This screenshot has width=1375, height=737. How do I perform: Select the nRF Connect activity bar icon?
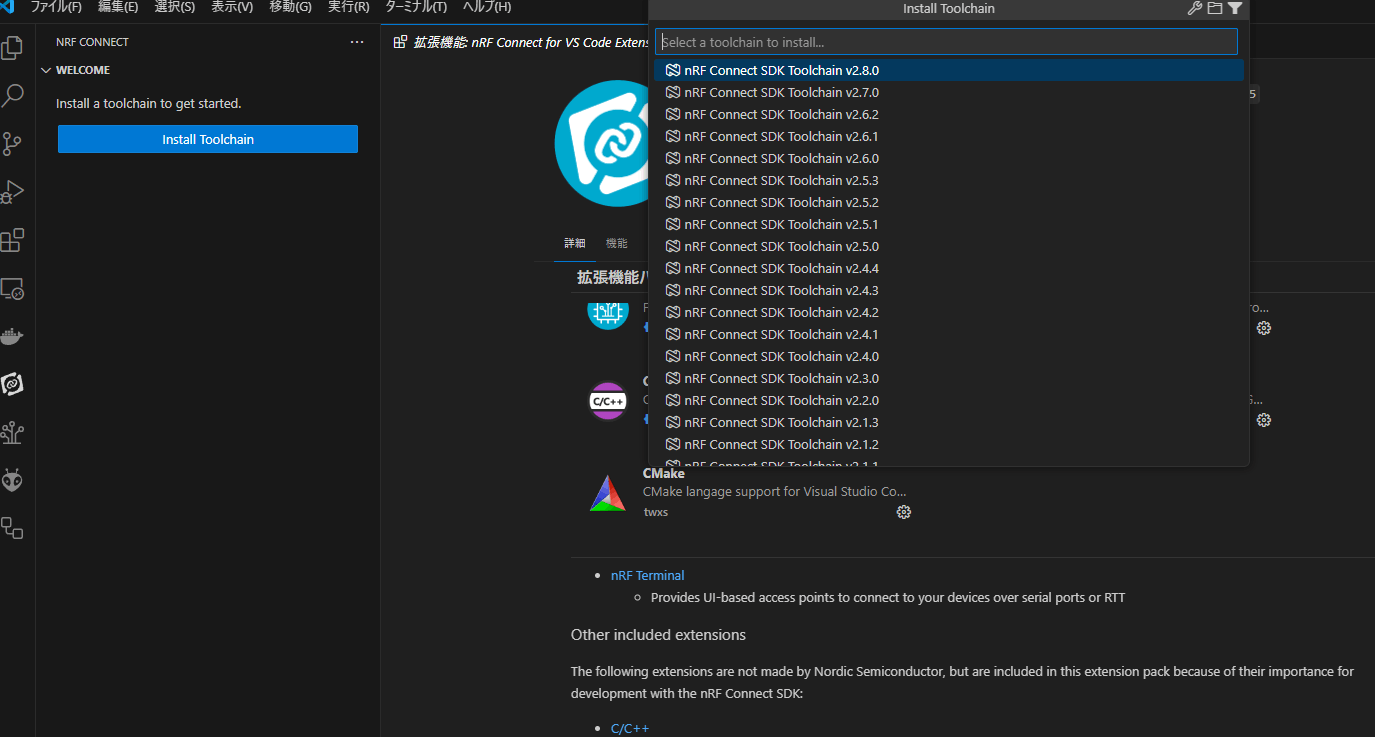tap(12, 384)
